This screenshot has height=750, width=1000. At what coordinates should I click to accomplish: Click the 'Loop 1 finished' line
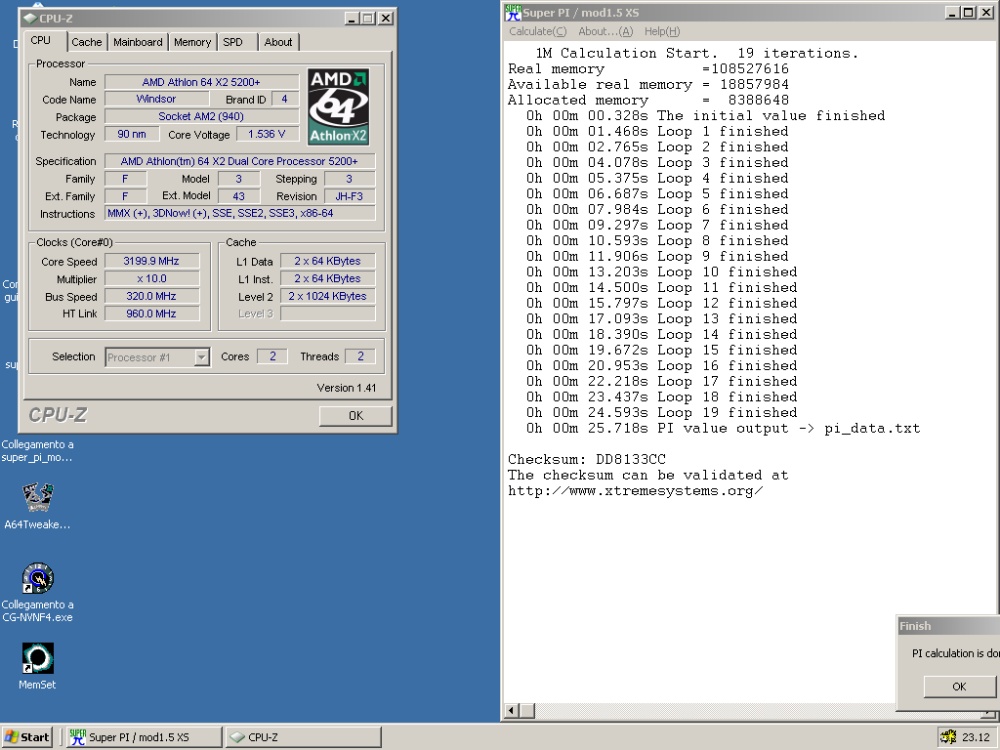click(657, 131)
